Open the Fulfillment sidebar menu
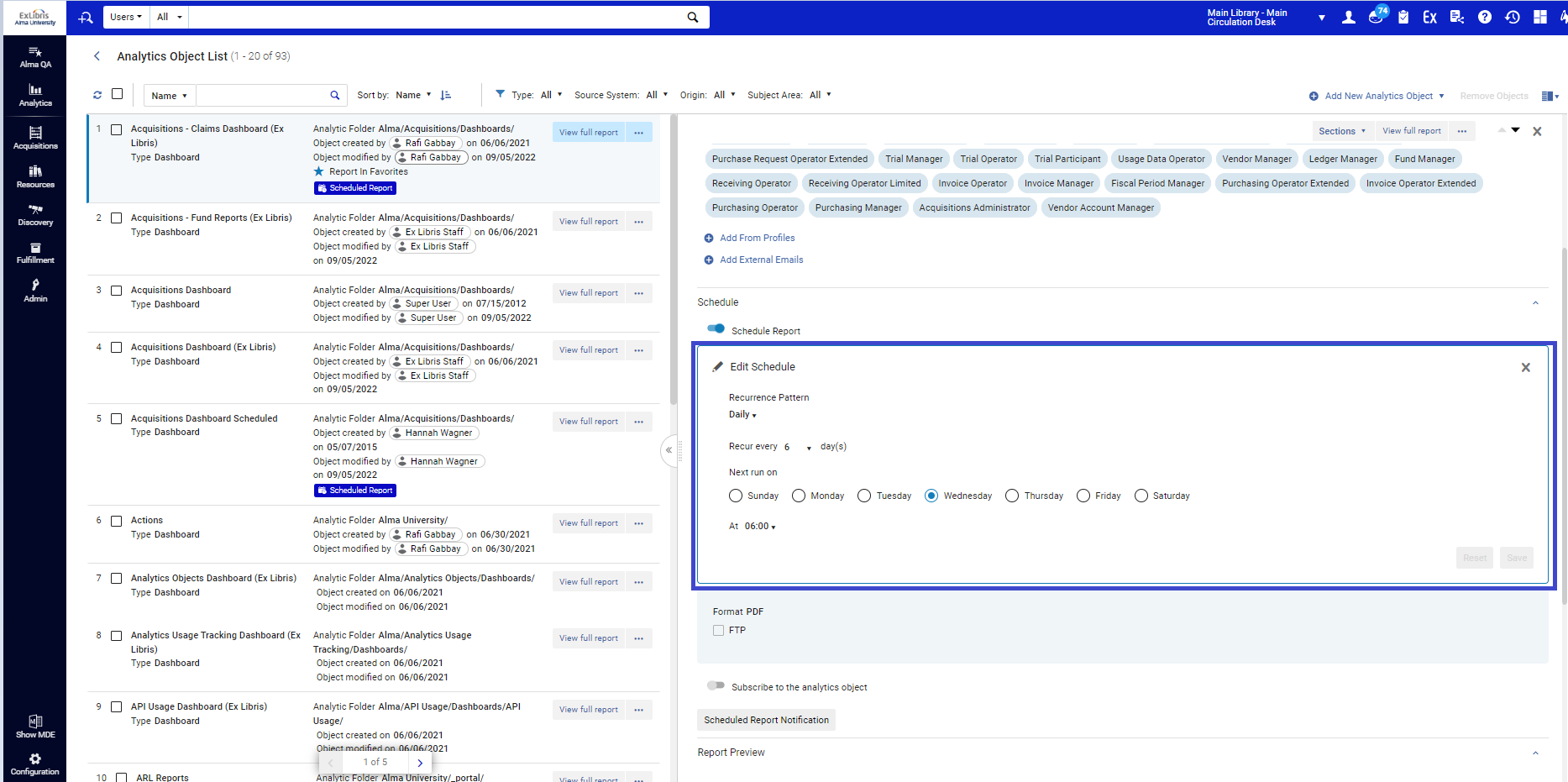Screen dimensions: 1568x782 point(35,253)
